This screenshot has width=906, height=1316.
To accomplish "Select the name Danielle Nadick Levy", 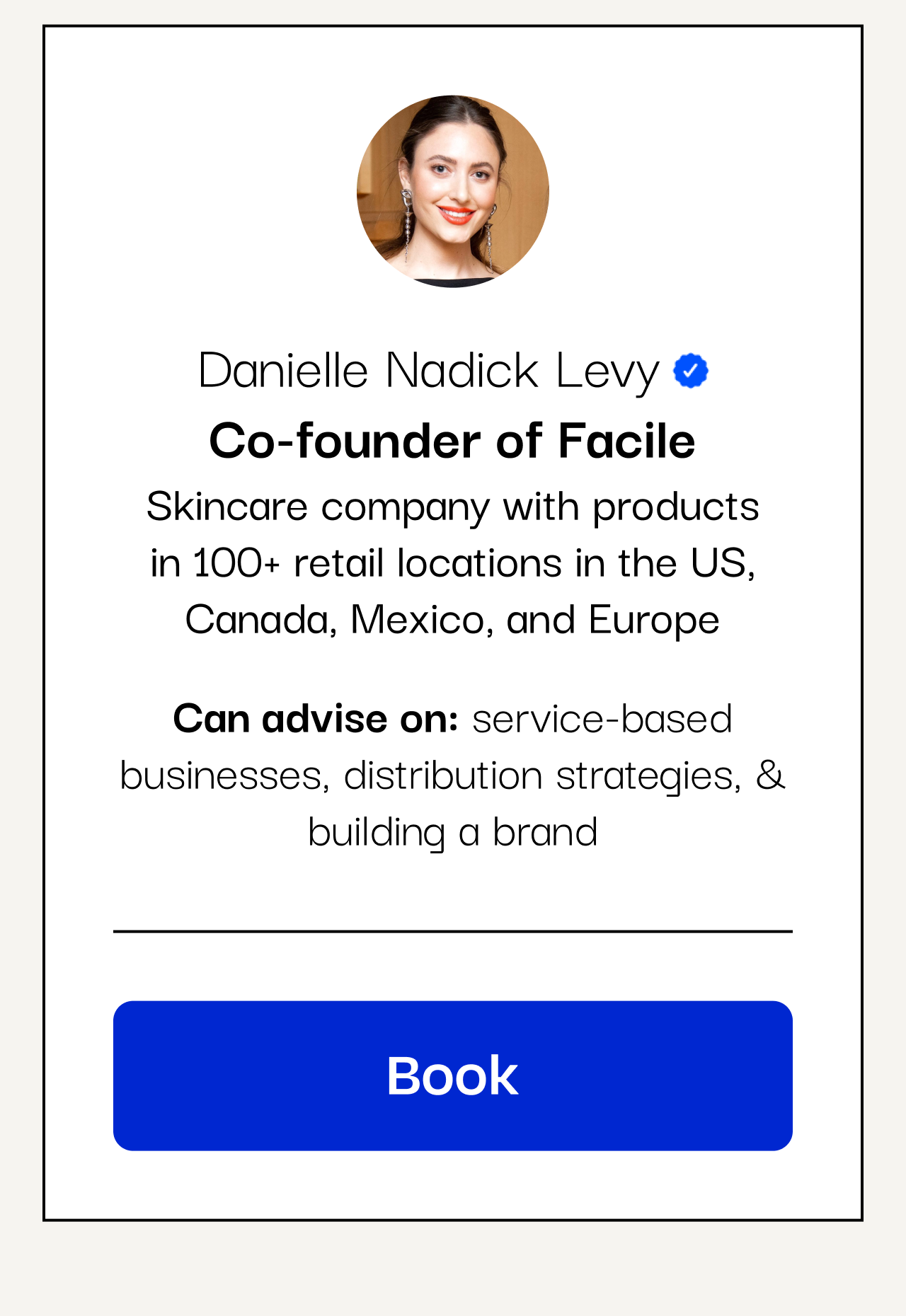I will click(x=428, y=371).
